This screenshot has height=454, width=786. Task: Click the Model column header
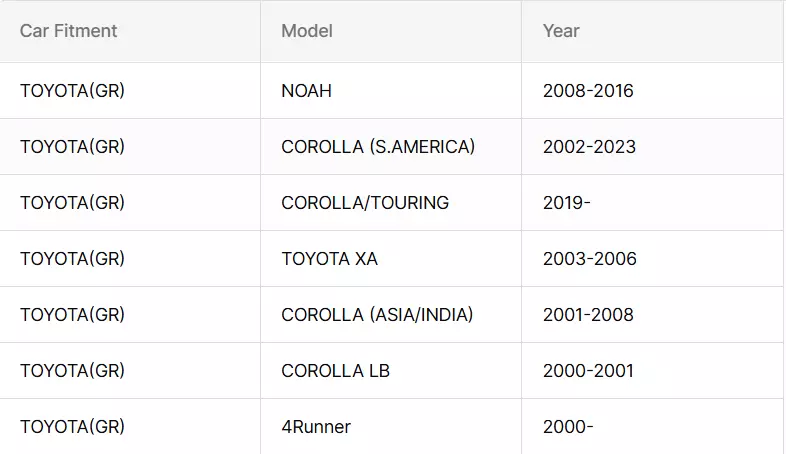pyautogui.click(x=391, y=31)
